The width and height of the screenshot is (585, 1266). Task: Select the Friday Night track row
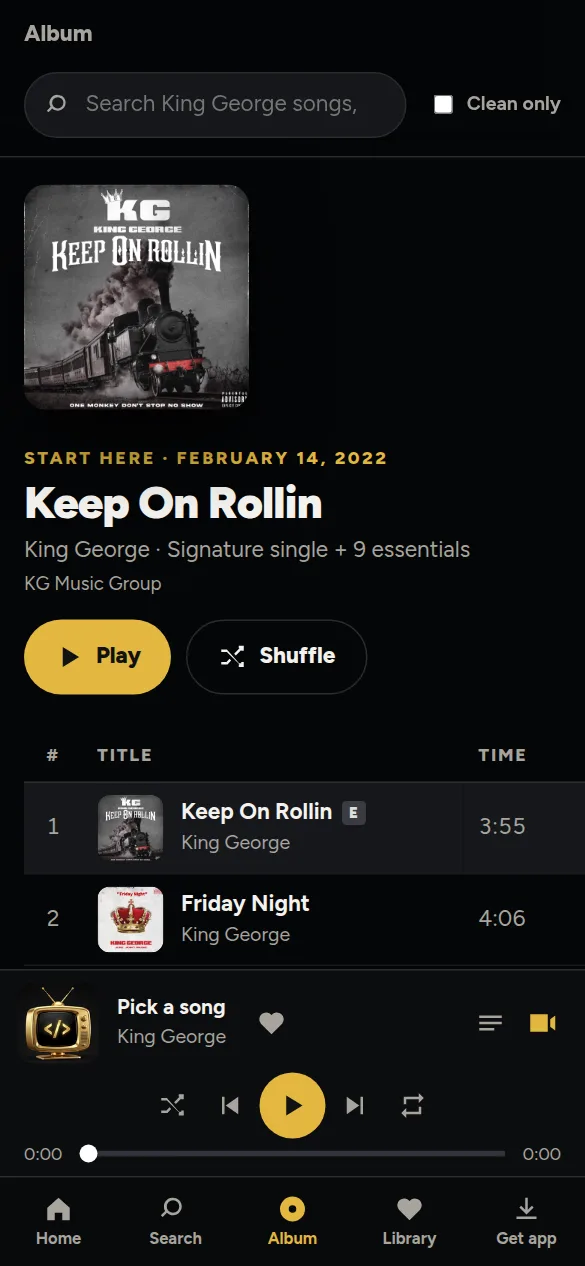point(304,919)
